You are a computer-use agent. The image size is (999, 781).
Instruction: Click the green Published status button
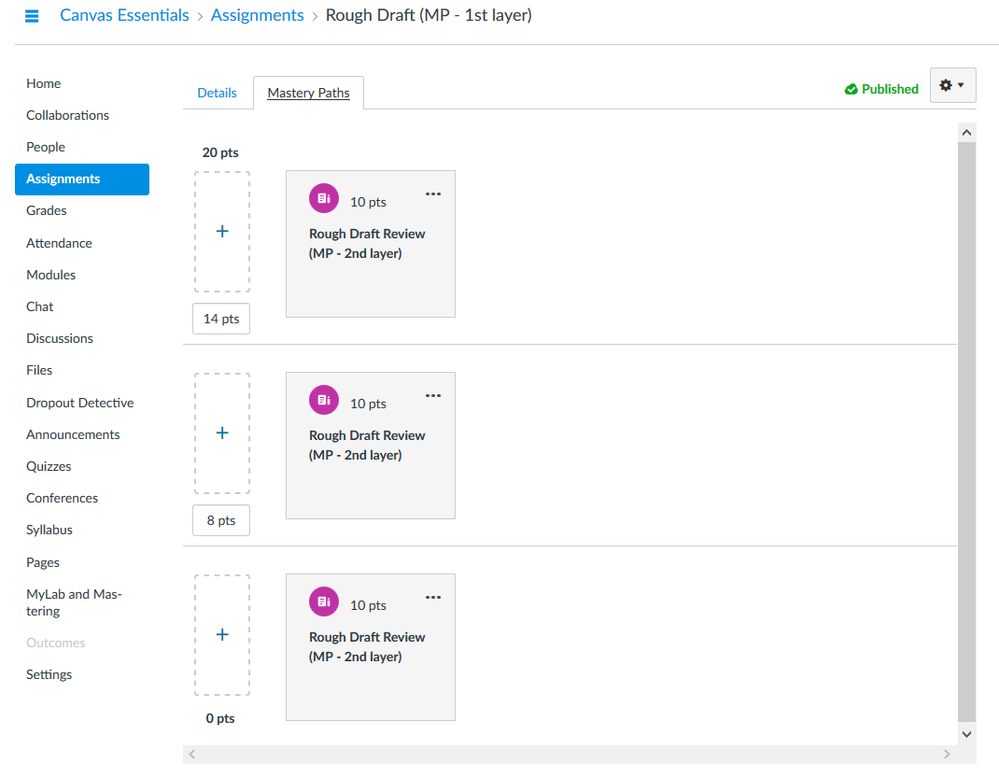(x=881, y=89)
